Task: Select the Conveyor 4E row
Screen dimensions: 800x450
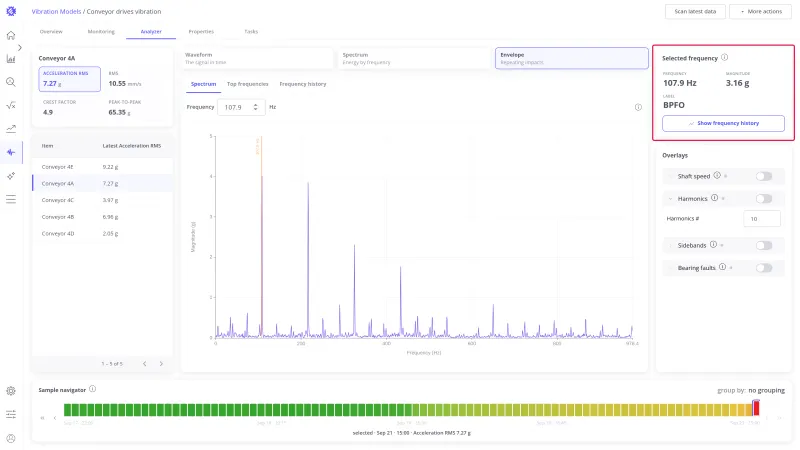Action: tap(102, 167)
